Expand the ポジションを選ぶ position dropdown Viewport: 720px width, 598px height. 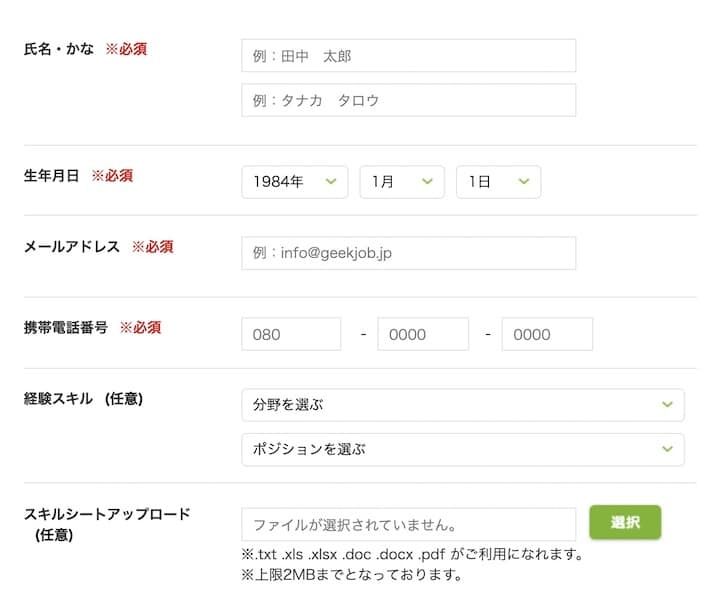tap(462, 449)
